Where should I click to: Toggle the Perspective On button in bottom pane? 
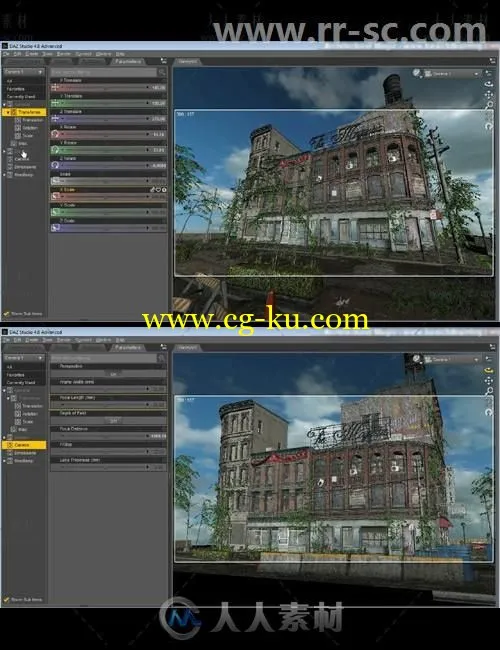click(x=113, y=374)
